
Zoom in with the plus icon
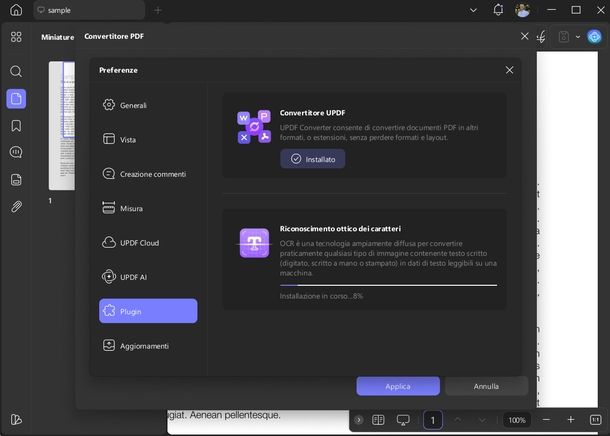[571, 420]
